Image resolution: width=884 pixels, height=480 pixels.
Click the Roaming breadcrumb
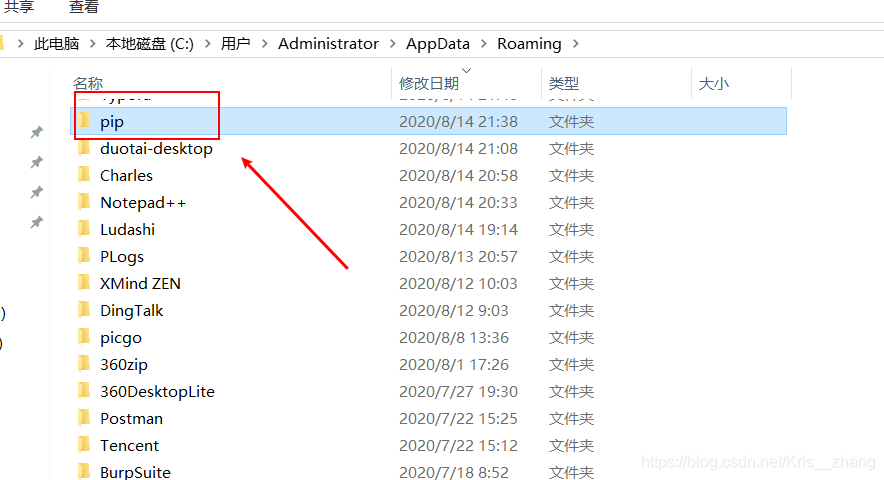point(529,43)
